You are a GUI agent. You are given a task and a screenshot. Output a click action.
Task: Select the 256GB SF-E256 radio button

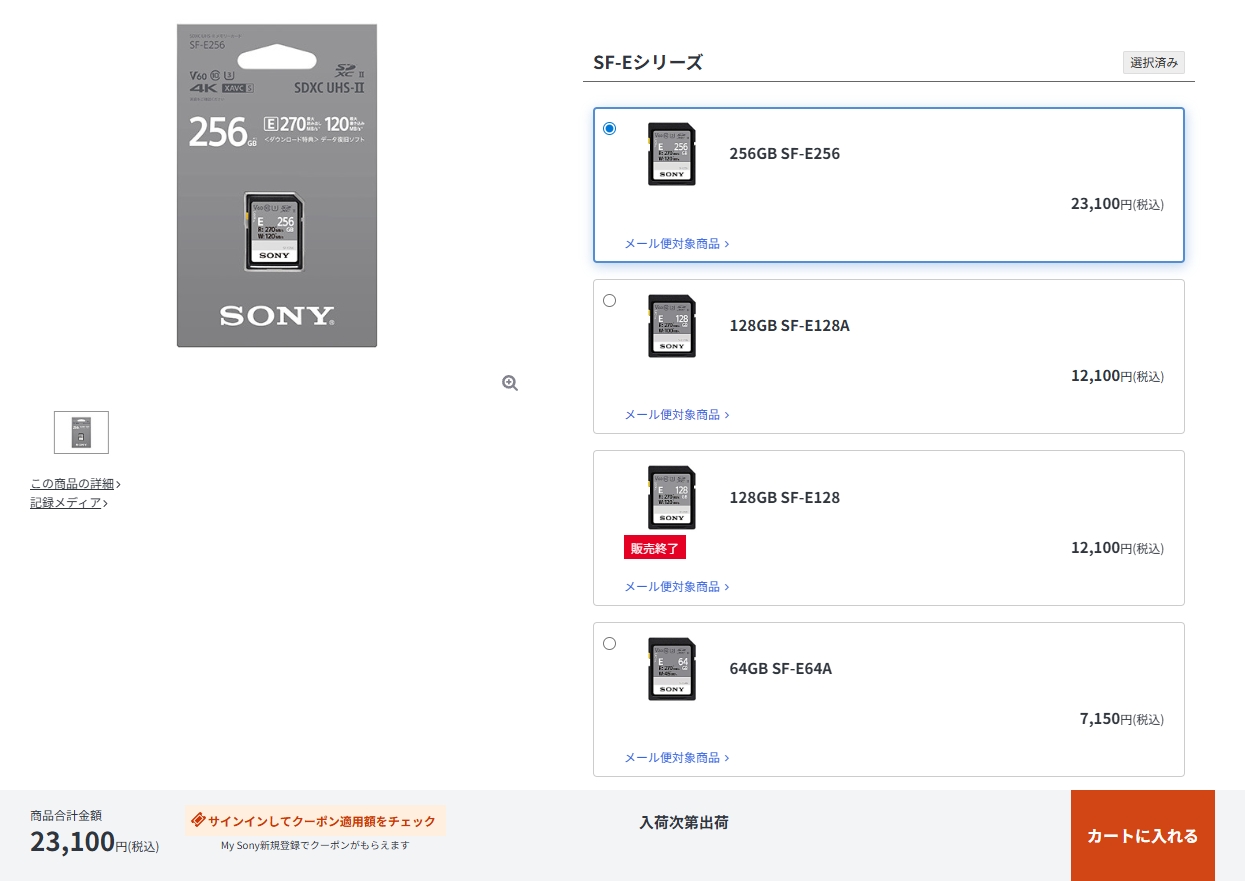pyautogui.click(x=610, y=128)
